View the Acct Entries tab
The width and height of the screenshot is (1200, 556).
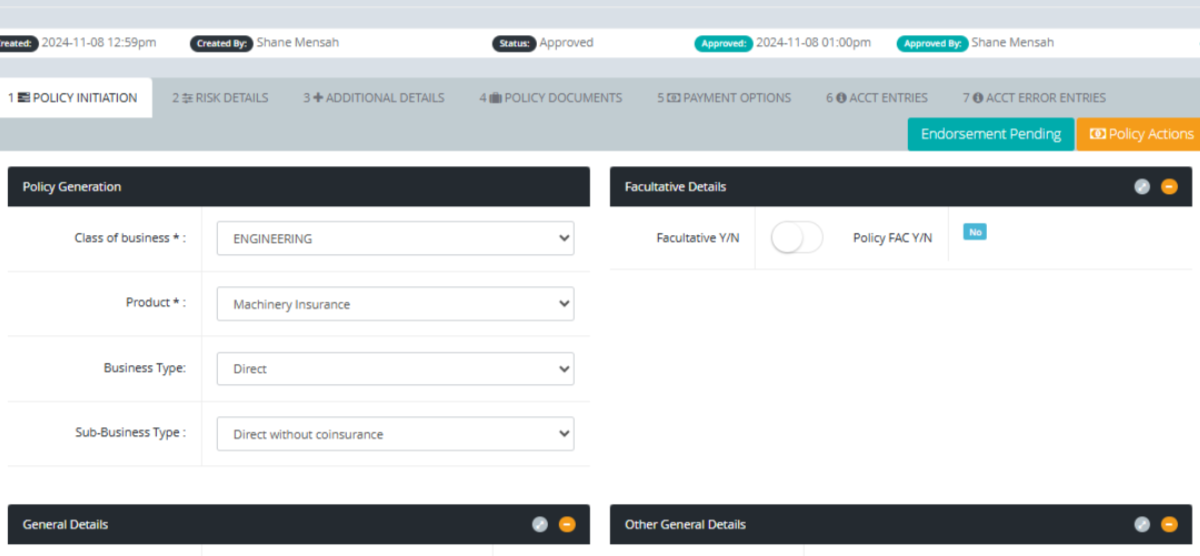[x=877, y=98]
